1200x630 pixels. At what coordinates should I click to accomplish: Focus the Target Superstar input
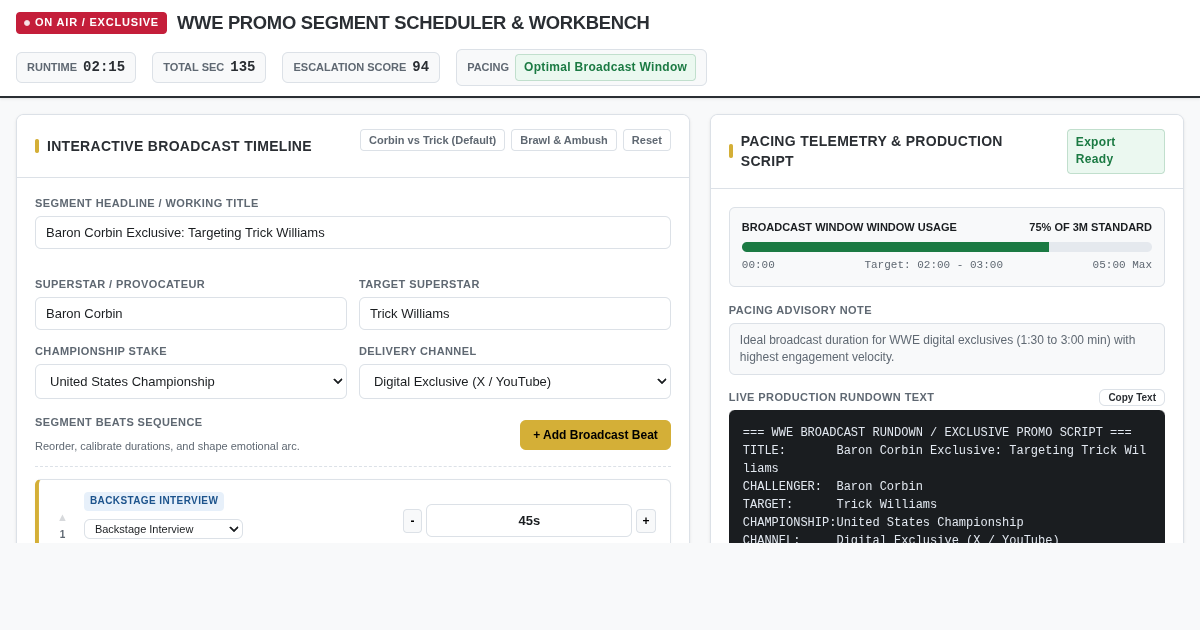coord(515,313)
